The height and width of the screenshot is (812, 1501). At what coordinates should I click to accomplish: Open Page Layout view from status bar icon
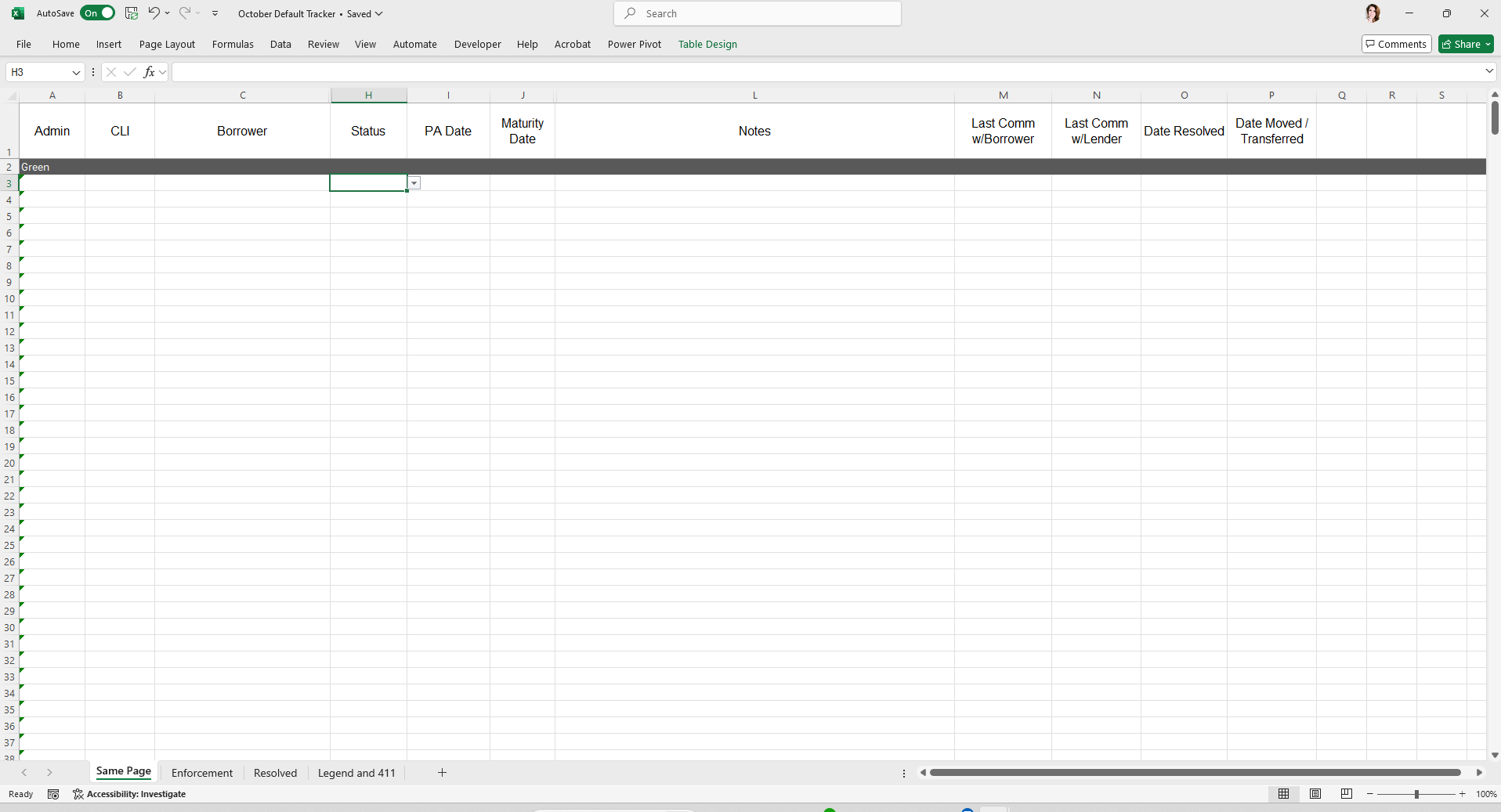(1315, 794)
